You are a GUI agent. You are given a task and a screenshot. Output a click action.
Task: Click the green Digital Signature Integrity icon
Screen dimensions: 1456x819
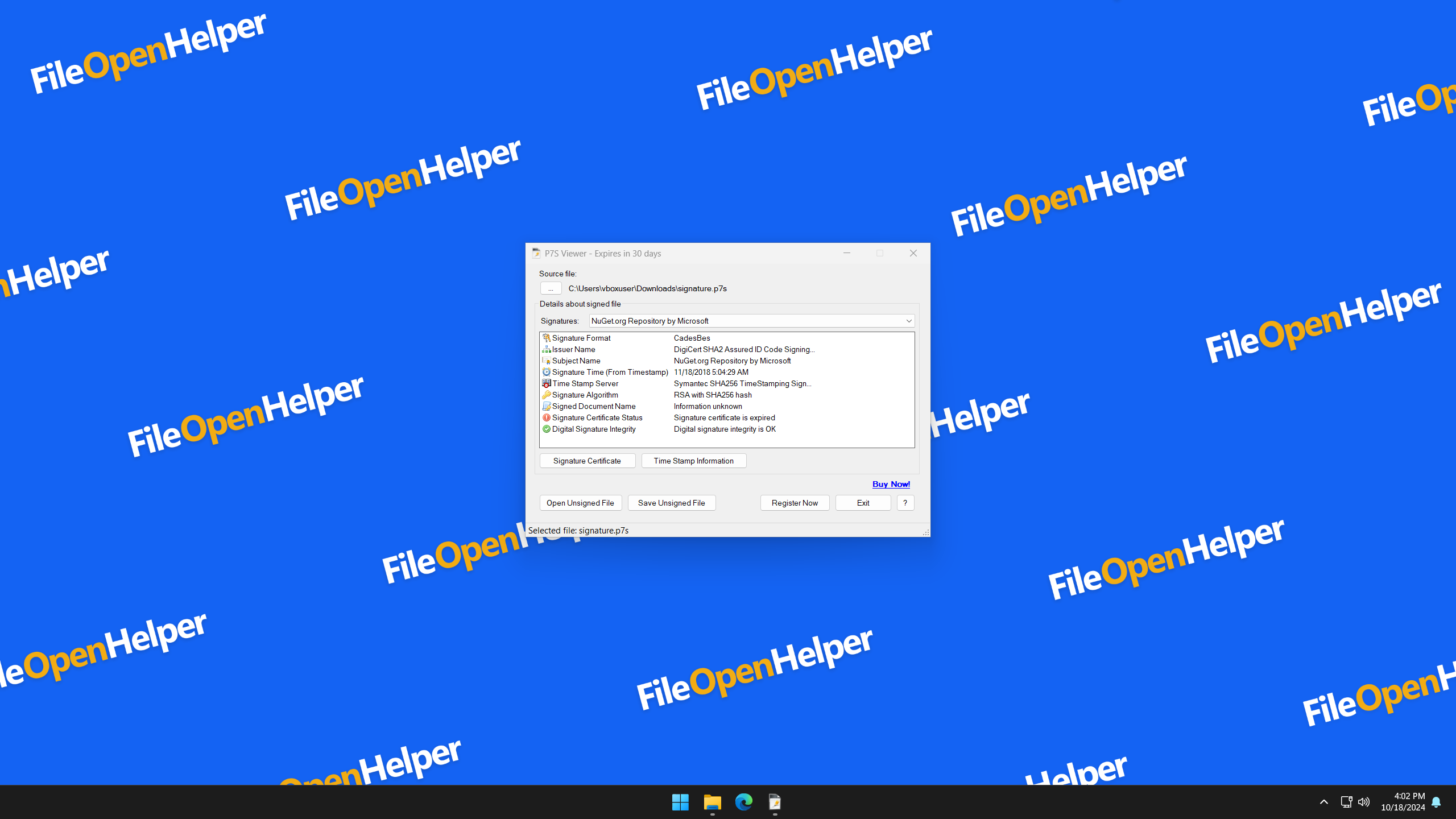click(x=546, y=429)
